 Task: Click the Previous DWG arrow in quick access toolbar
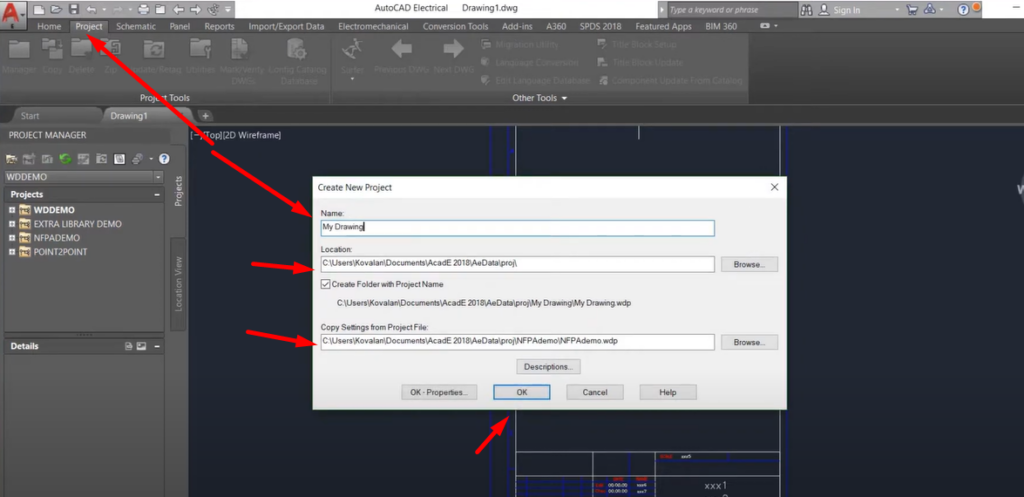pos(179,9)
